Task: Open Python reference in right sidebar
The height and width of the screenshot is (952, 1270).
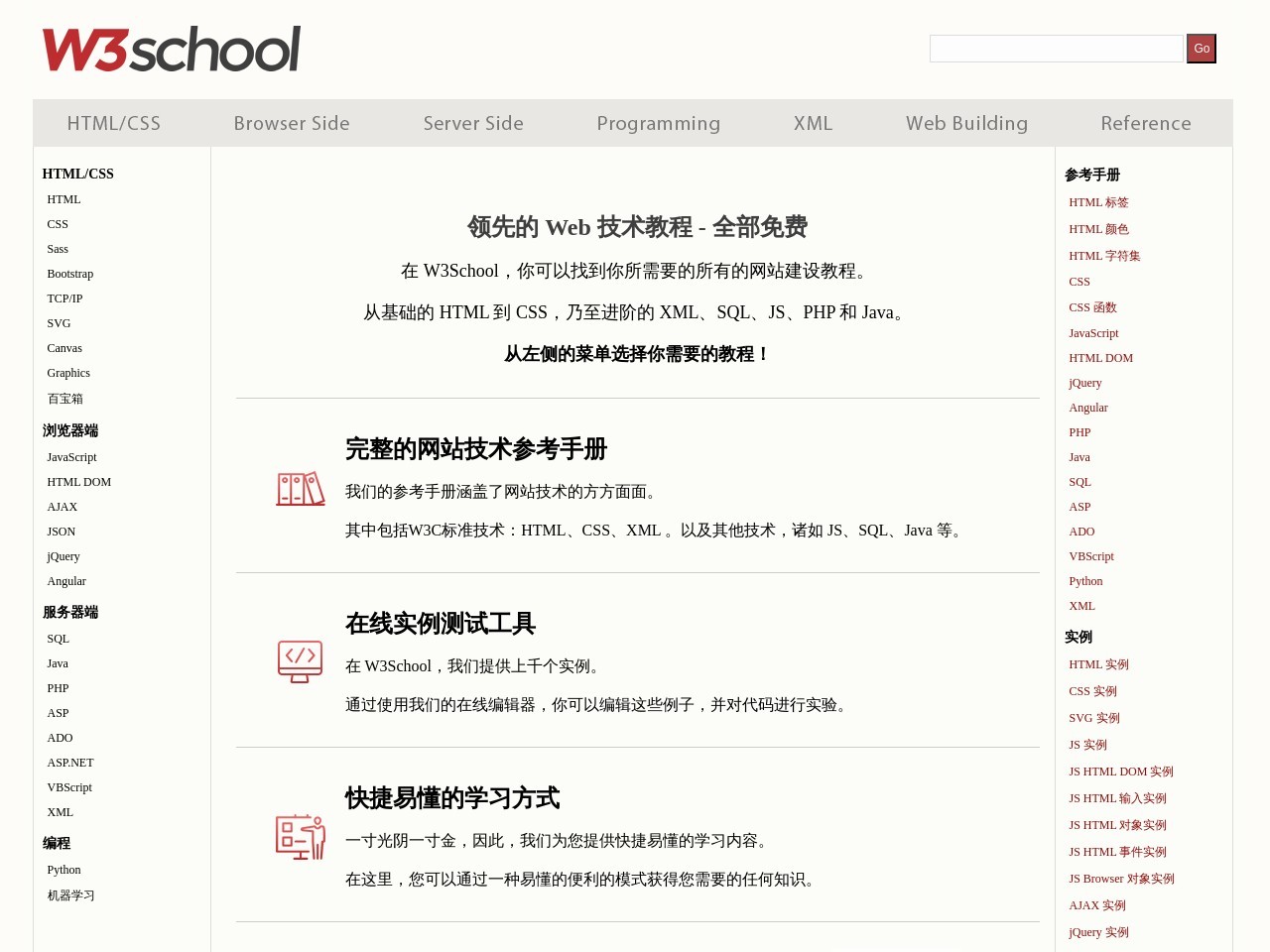Action: click(x=1085, y=581)
